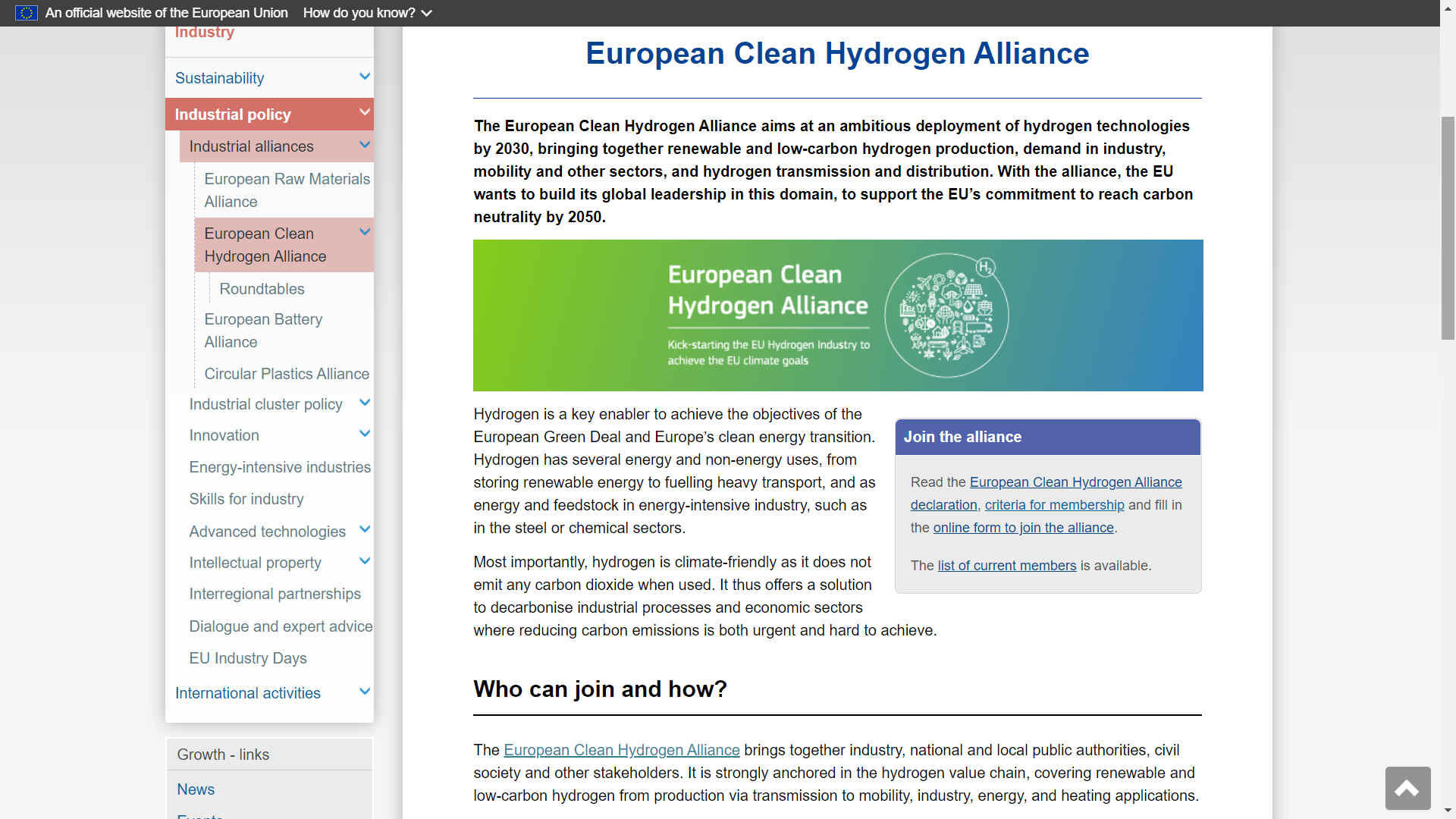The width and height of the screenshot is (1456, 819).
Task: Open online form to join the alliance
Action: pyautogui.click(x=1023, y=528)
